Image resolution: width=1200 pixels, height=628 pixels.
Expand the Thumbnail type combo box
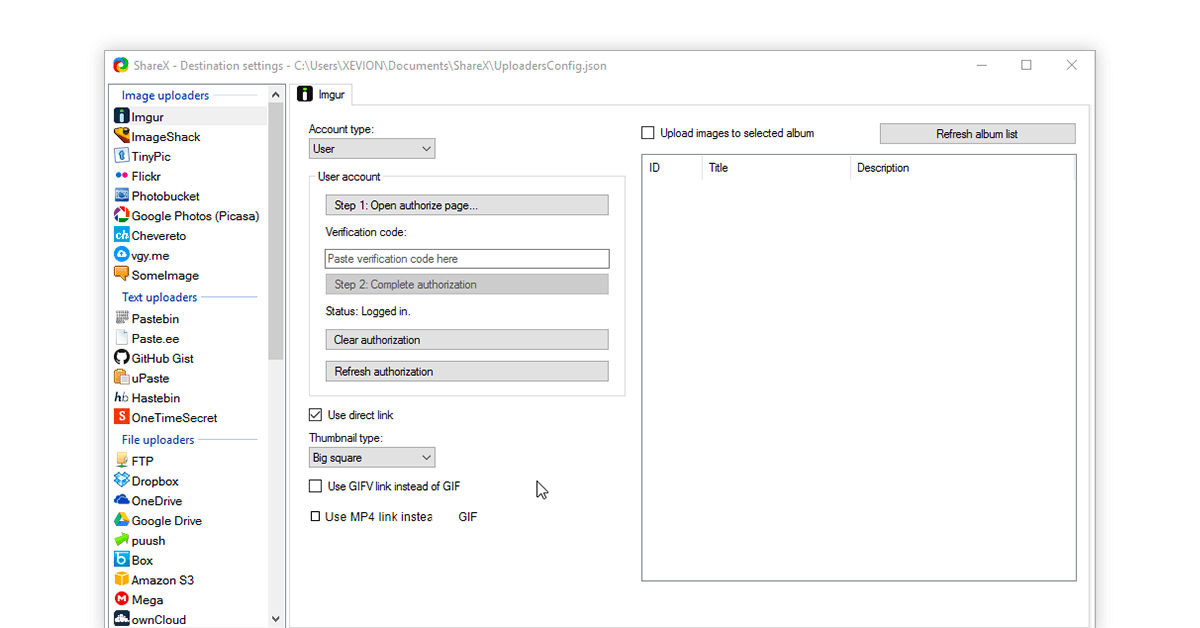372,458
